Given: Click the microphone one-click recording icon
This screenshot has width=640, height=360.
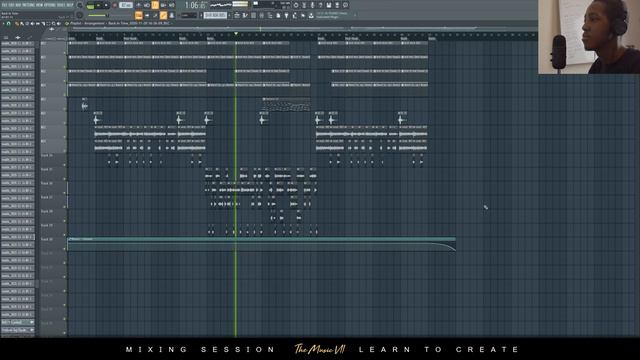Looking at the screenshot, I should click(x=312, y=5).
